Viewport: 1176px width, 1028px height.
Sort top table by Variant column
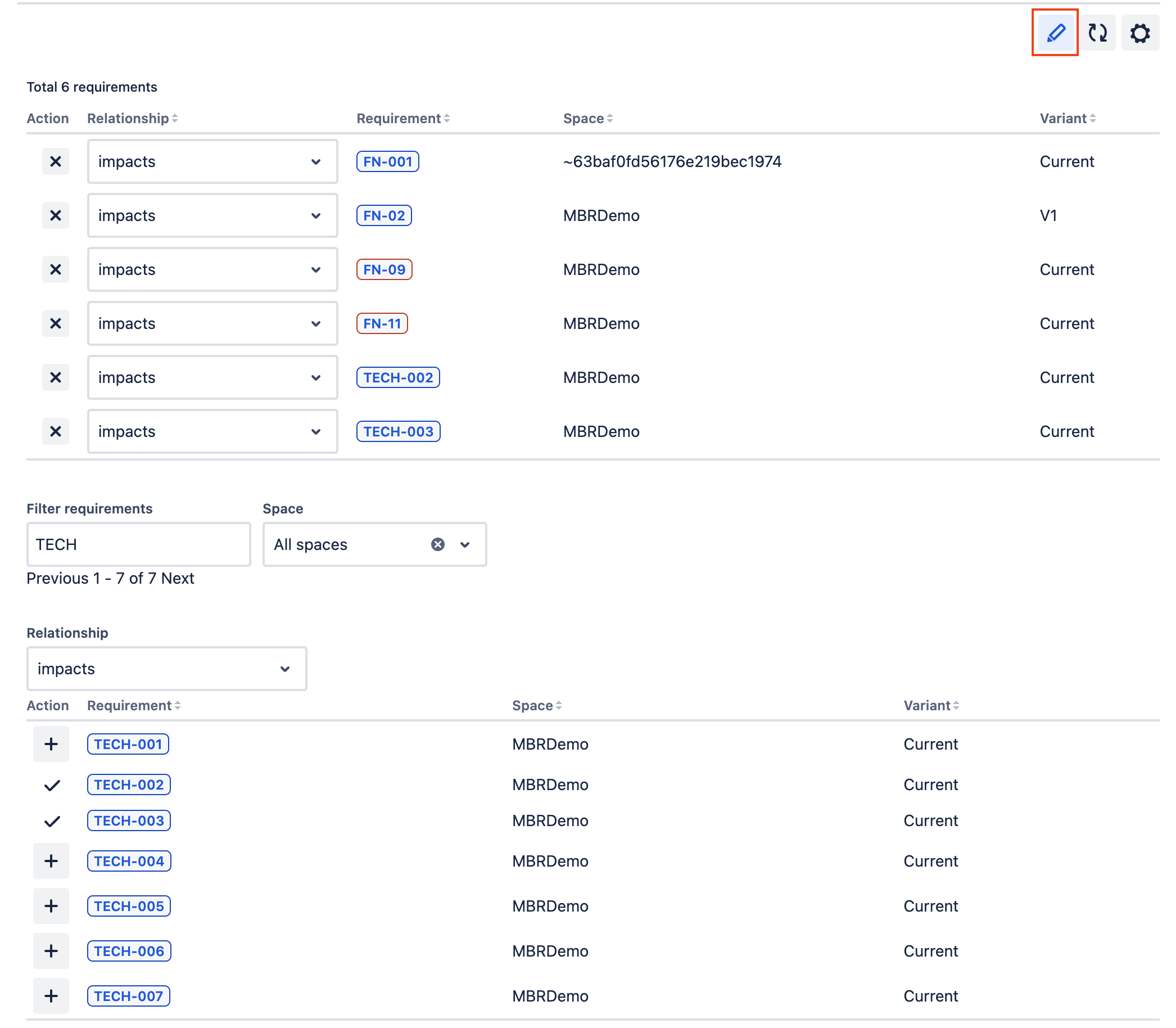coord(1067,118)
